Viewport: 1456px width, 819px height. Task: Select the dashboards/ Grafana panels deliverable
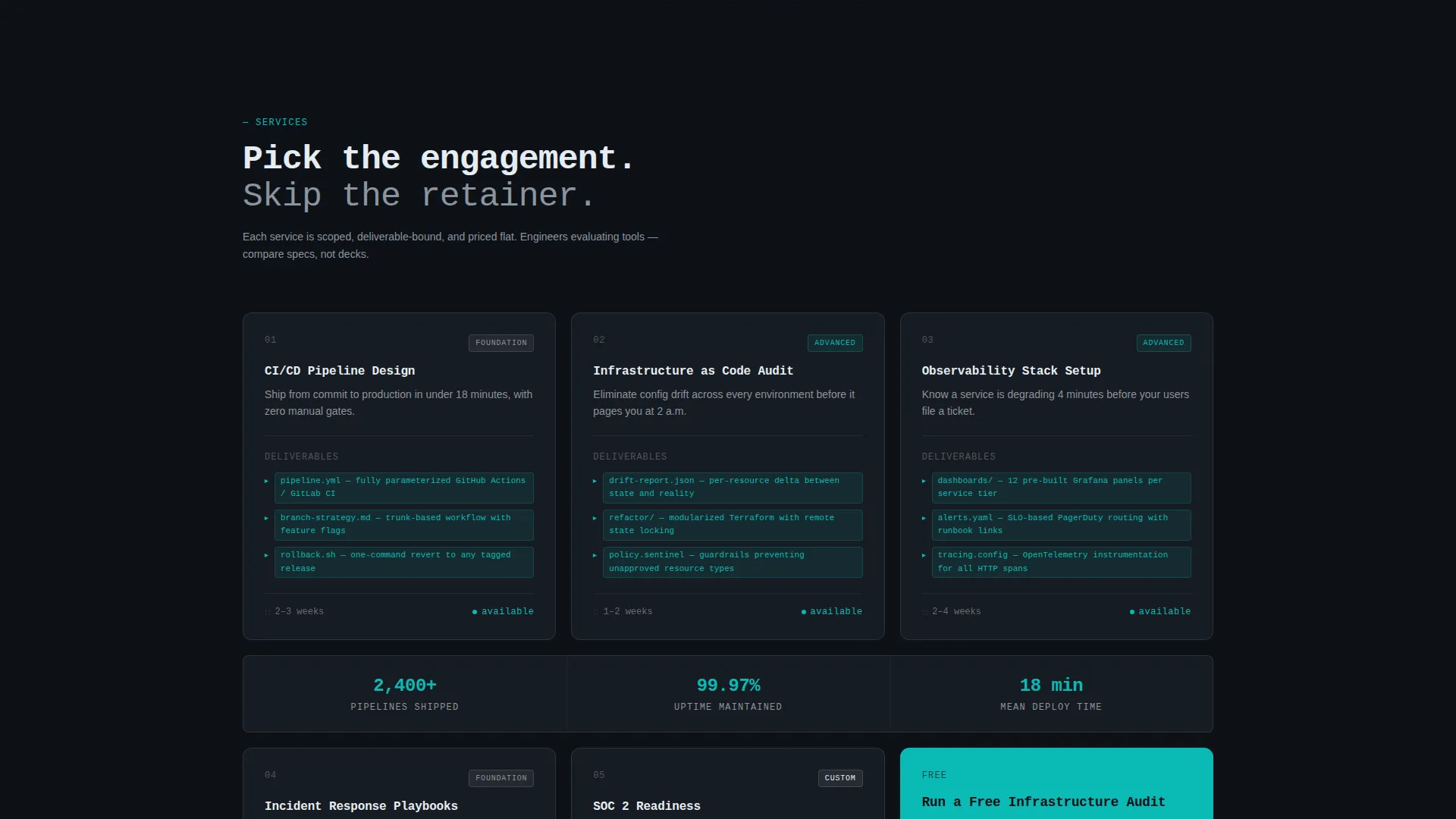point(1061,488)
